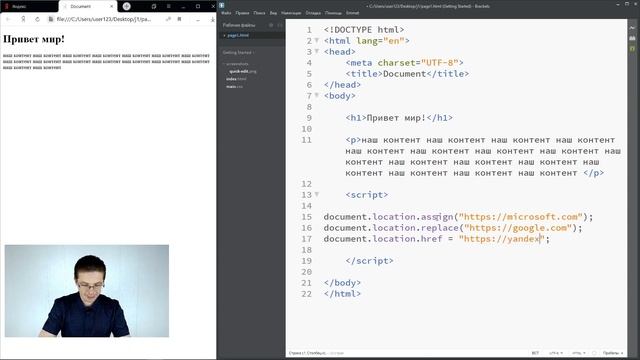Collapse the script tag fold on line 13
Image resolution: width=640 pixels, height=360 pixels.
pos(317,195)
